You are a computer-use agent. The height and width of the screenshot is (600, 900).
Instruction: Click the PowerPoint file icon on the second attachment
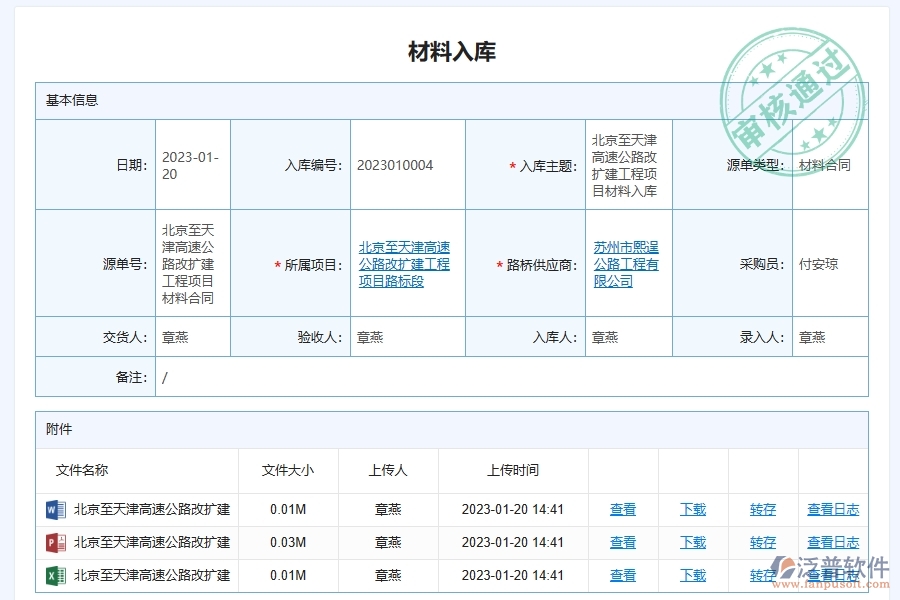58,542
